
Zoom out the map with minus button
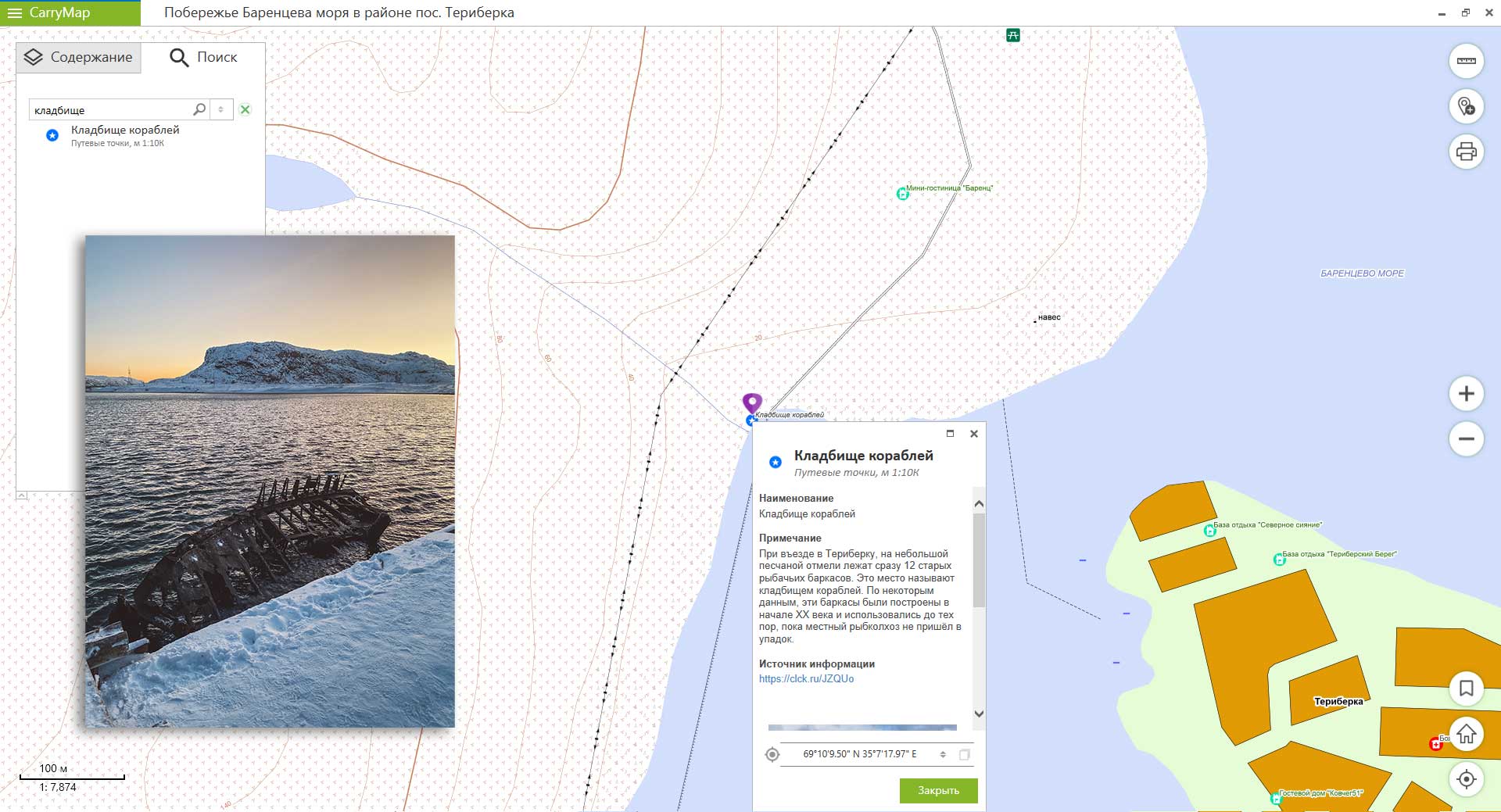pos(1466,438)
